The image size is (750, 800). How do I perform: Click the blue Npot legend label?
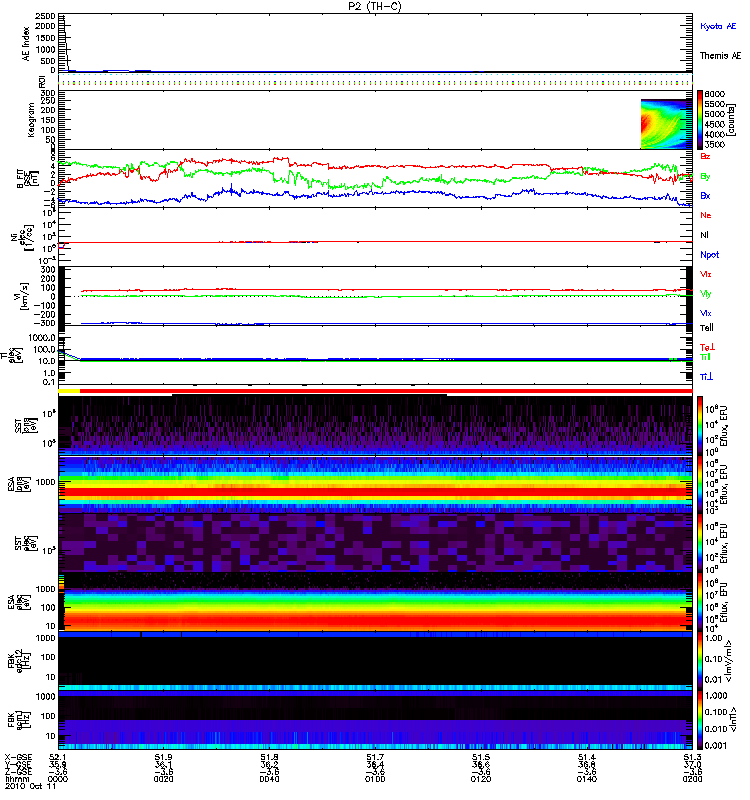709,255
